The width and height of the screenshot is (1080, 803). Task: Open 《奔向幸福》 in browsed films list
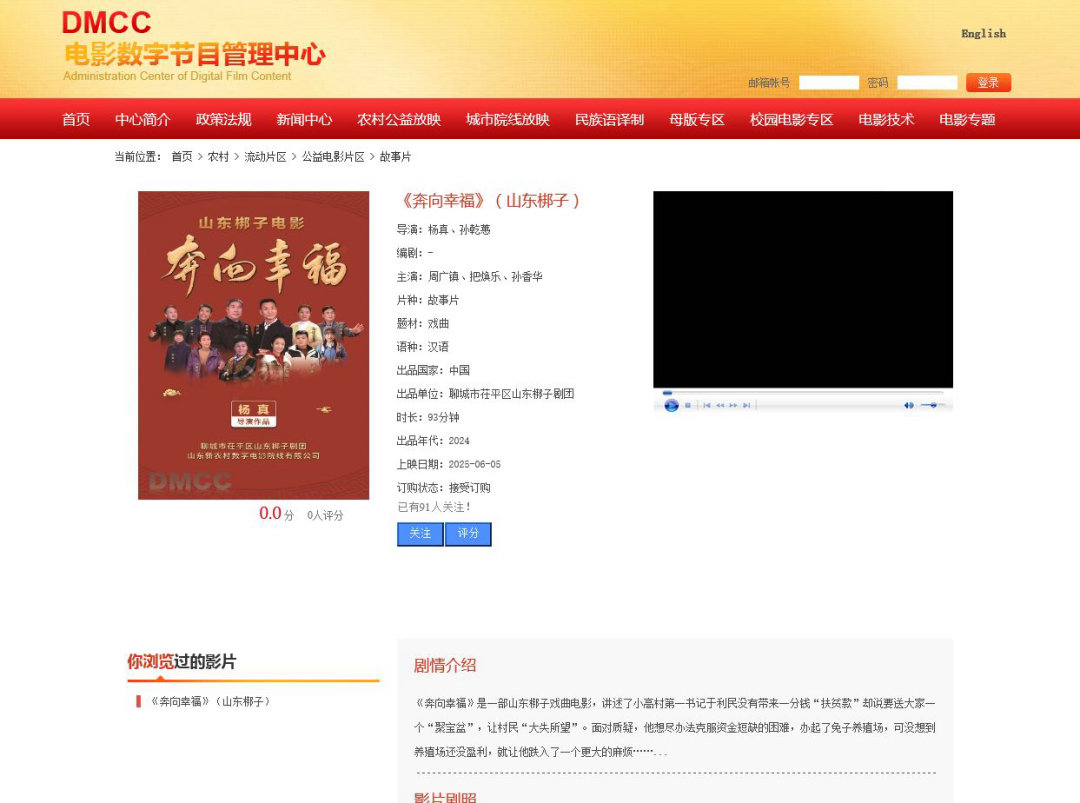210,701
